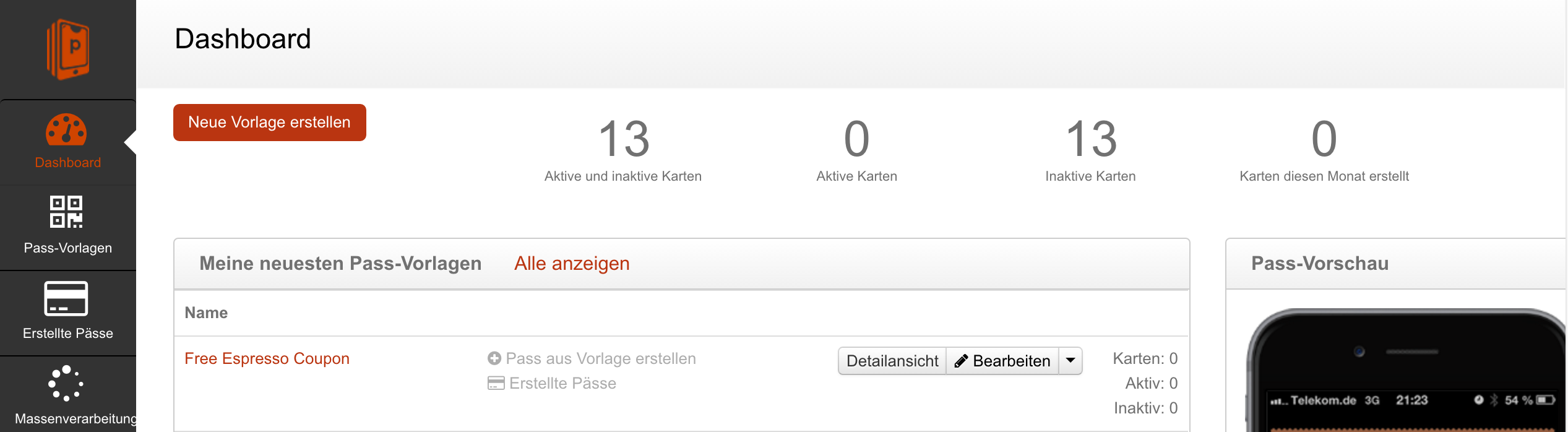The image size is (1568, 432).
Task: Click the Aktiv: 0 text
Action: [1151, 383]
